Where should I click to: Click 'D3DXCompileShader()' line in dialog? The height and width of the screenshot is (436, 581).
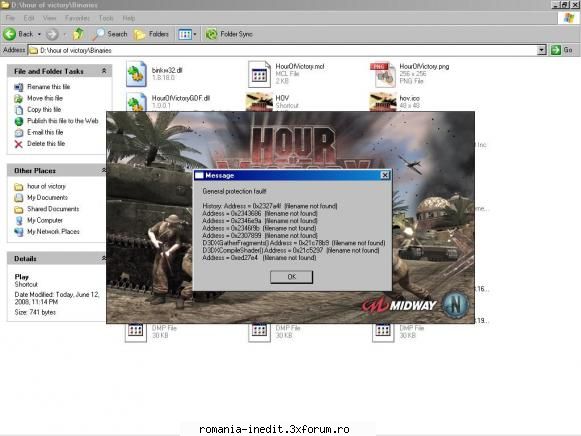pyautogui.click(x=291, y=250)
